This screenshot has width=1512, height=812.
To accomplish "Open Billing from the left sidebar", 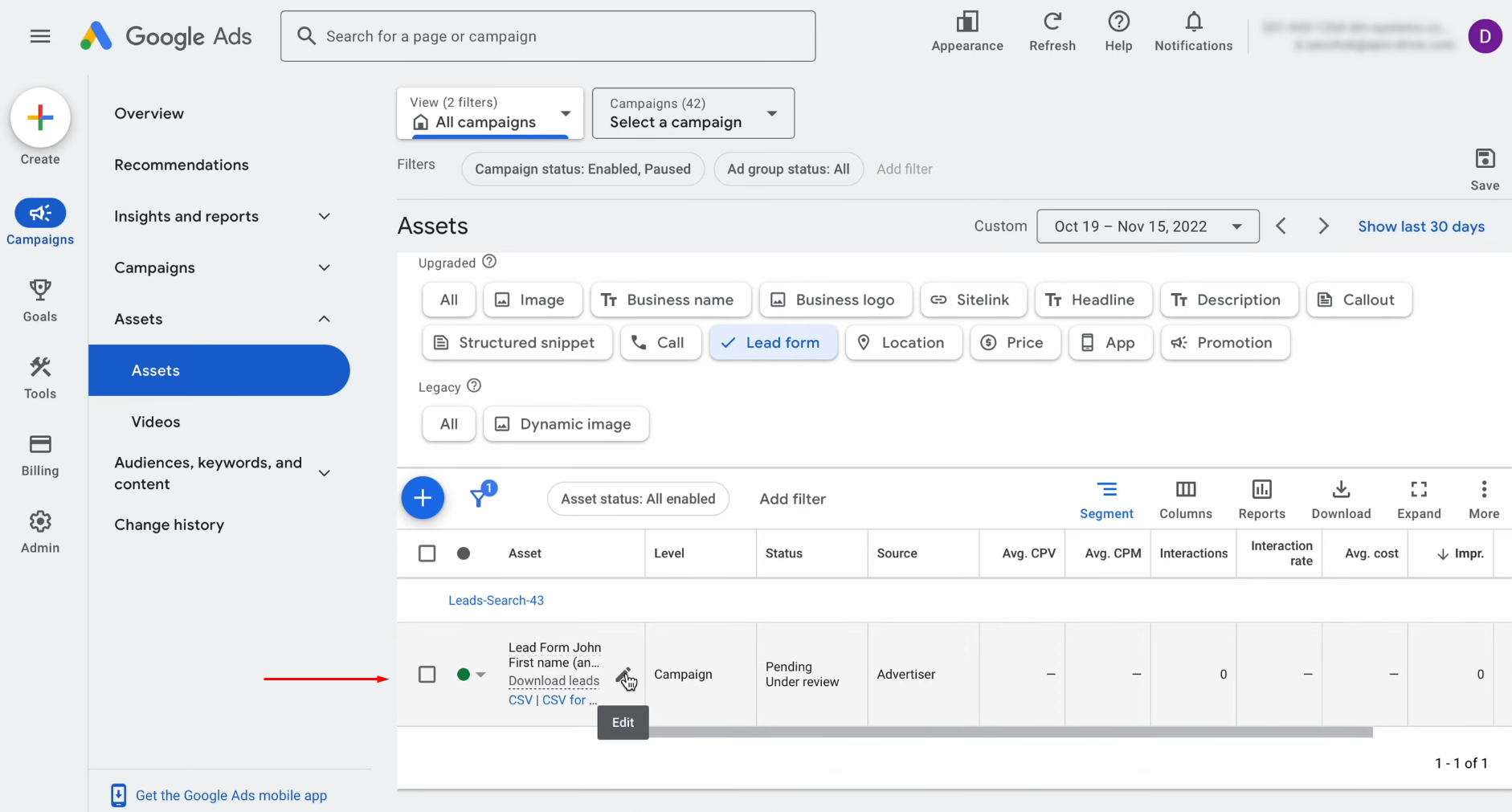I will 40,455.
